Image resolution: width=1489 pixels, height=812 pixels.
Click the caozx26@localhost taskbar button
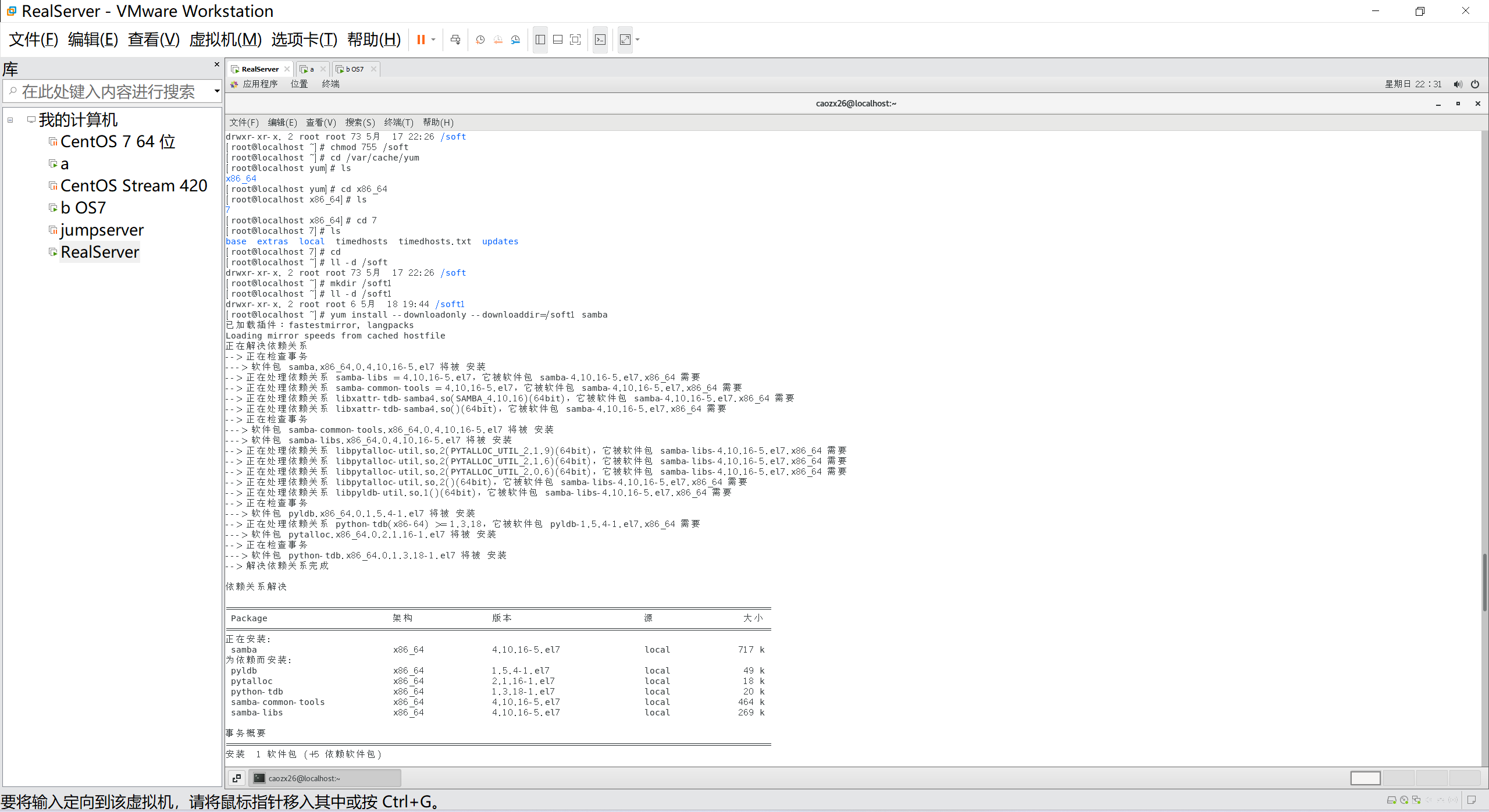click(x=325, y=778)
